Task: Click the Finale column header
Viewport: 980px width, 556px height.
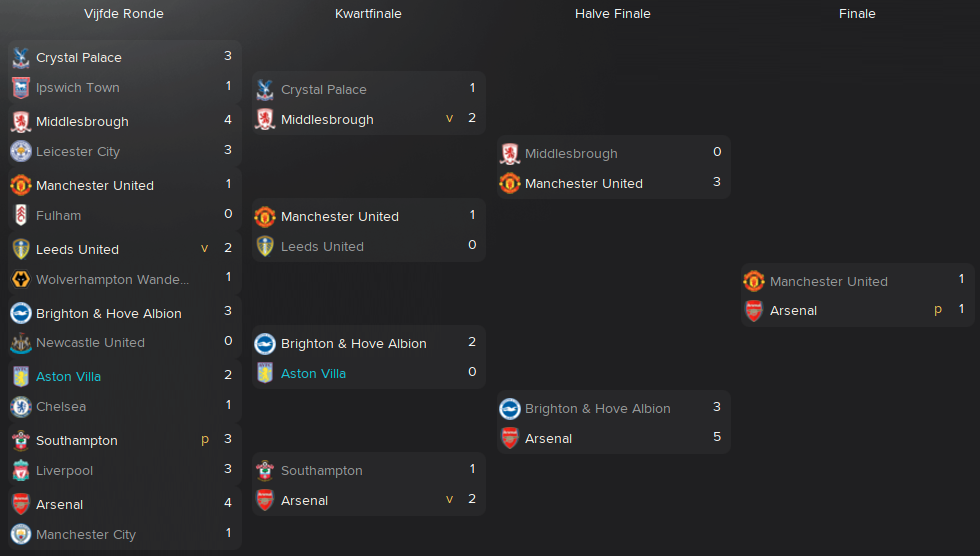Action: 857,14
